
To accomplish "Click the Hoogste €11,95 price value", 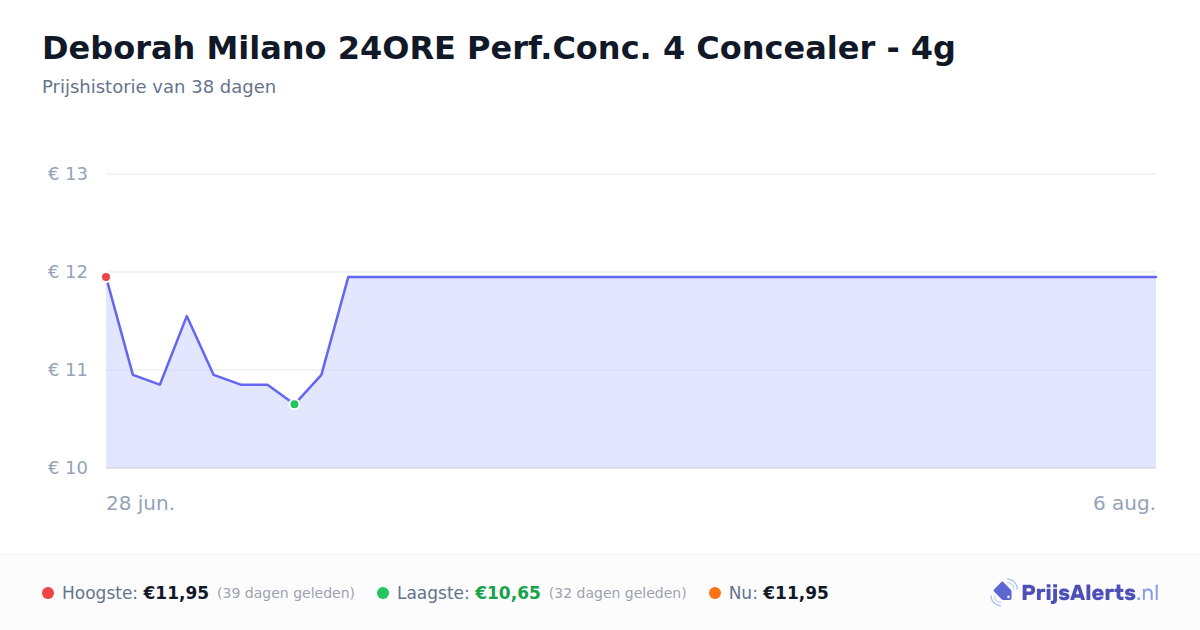I will (x=176, y=593).
